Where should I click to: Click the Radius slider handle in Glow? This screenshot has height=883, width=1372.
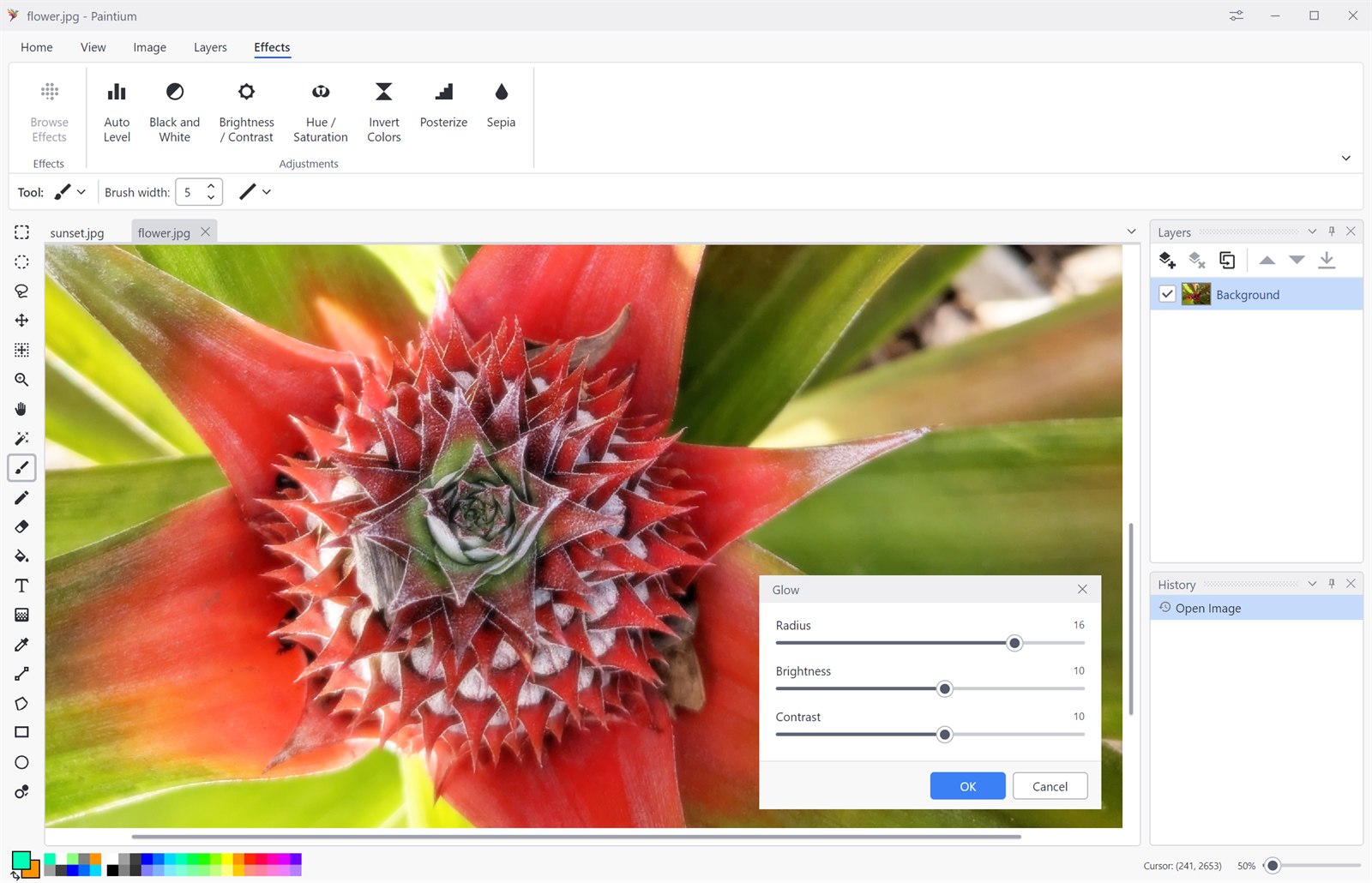coord(1014,643)
